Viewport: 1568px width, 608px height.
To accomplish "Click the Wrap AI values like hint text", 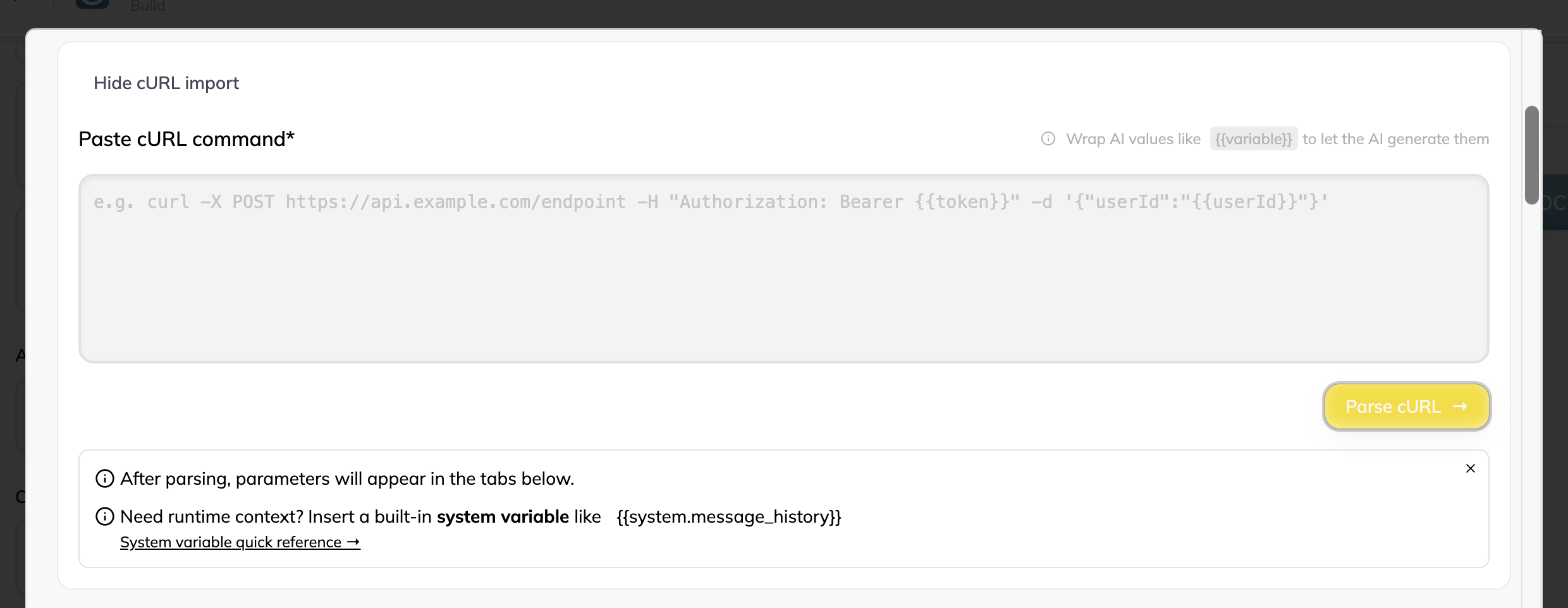I will [x=1133, y=139].
